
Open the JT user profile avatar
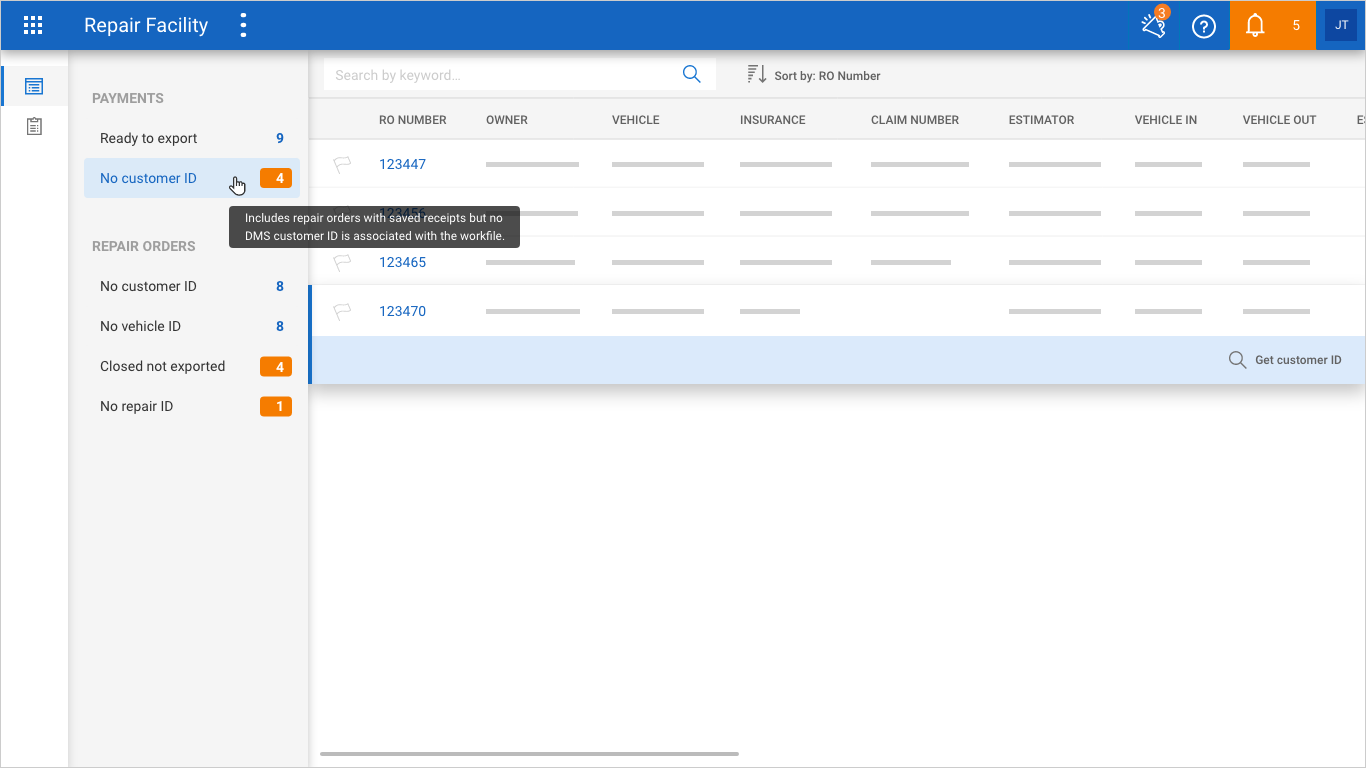[x=1341, y=26]
